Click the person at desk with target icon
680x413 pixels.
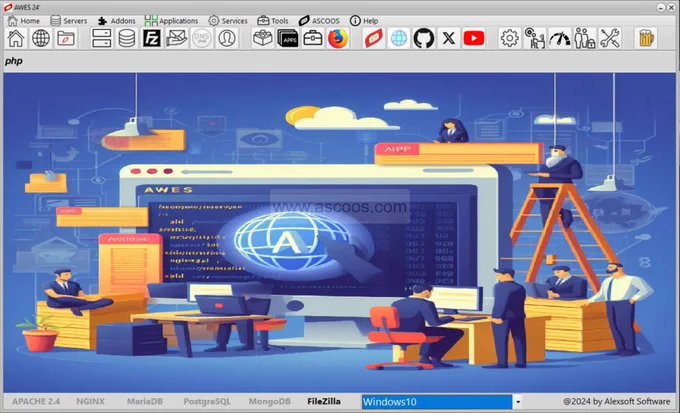tap(535, 38)
